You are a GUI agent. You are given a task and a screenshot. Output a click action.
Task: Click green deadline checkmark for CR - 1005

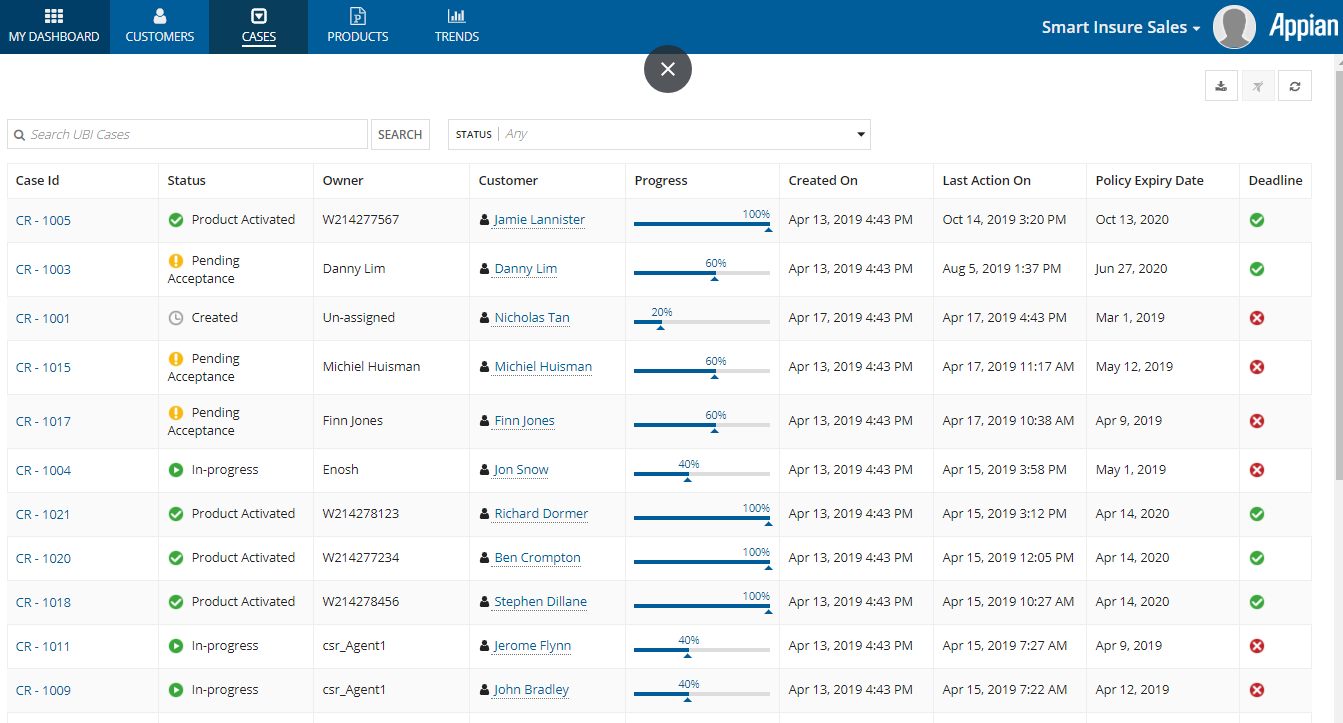(x=1257, y=220)
